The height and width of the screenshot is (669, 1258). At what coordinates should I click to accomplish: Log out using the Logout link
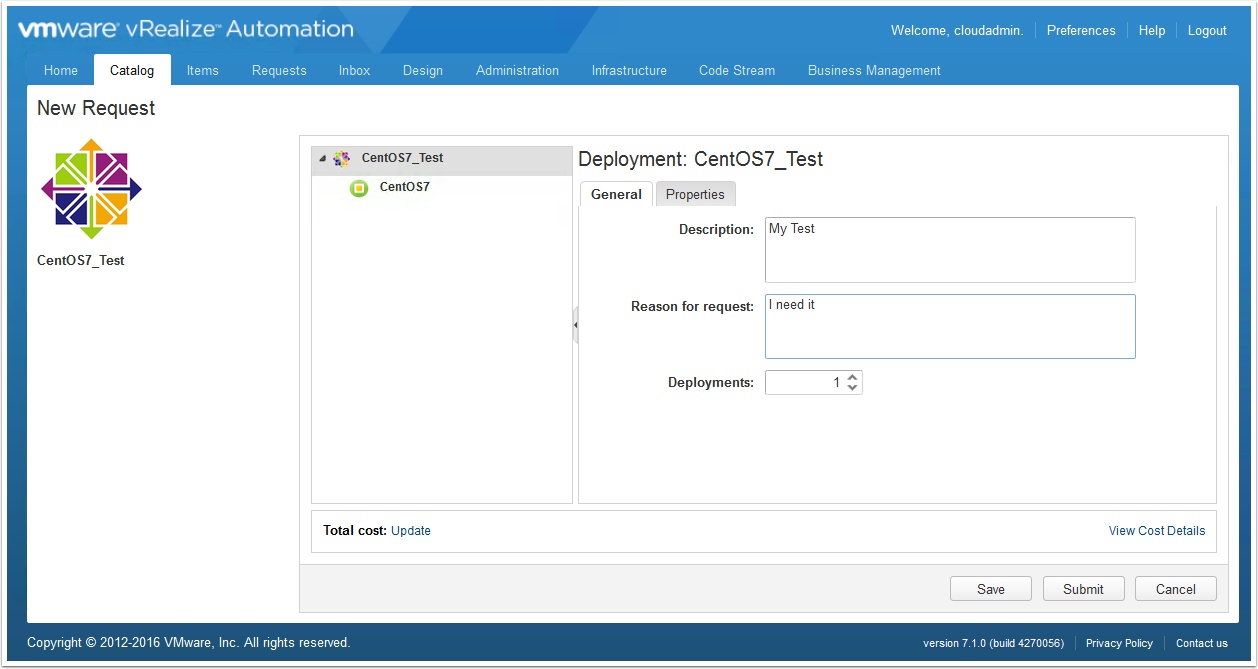tap(1207, 31)
